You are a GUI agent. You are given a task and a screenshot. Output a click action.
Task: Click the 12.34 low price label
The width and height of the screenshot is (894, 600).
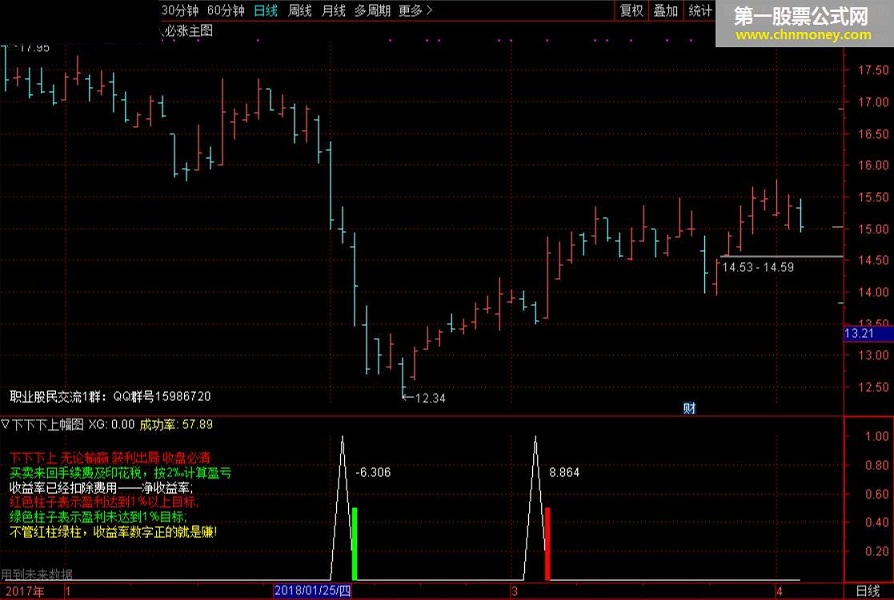point(430,398)
